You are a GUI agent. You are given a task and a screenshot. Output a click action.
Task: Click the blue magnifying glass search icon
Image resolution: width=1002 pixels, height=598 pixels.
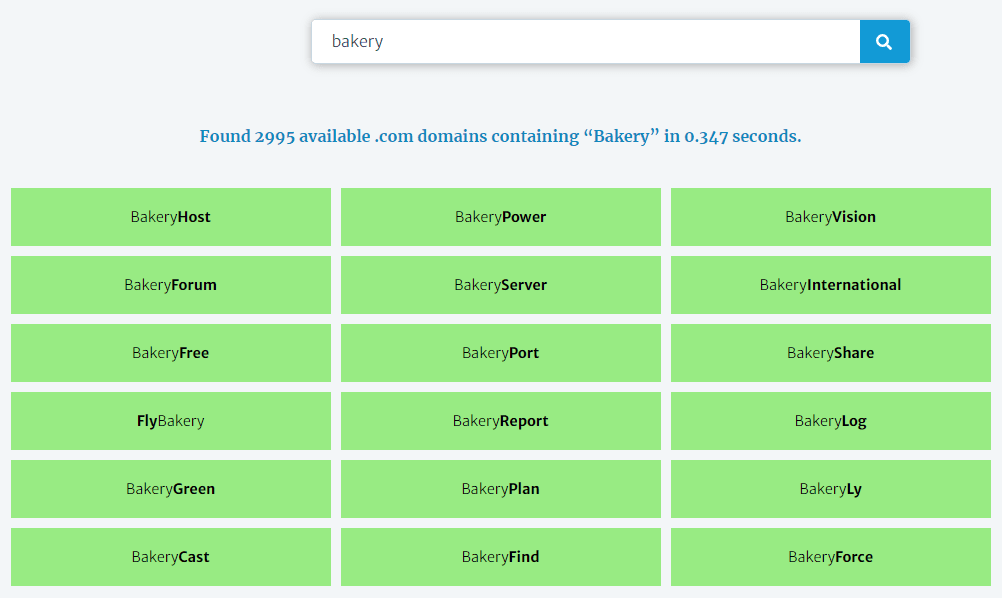coord(884,41)
